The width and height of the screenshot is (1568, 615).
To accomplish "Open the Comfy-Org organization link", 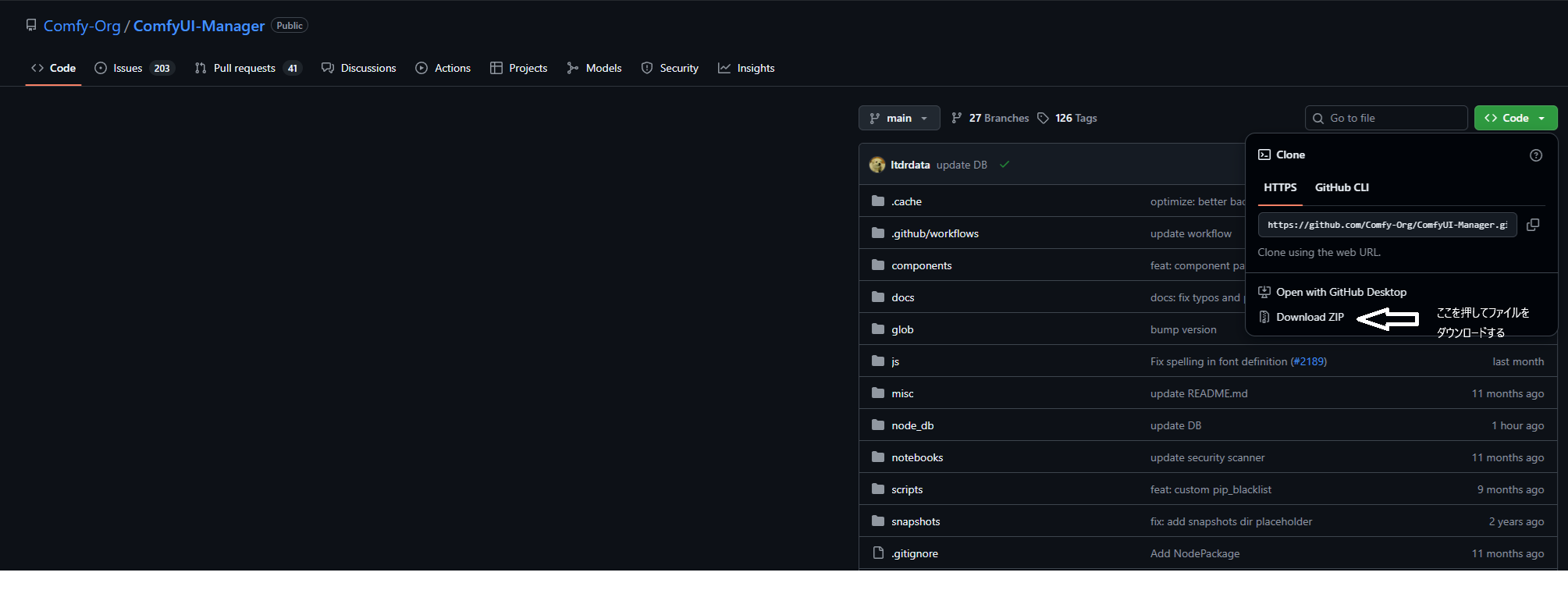I will tap(82, 26).
